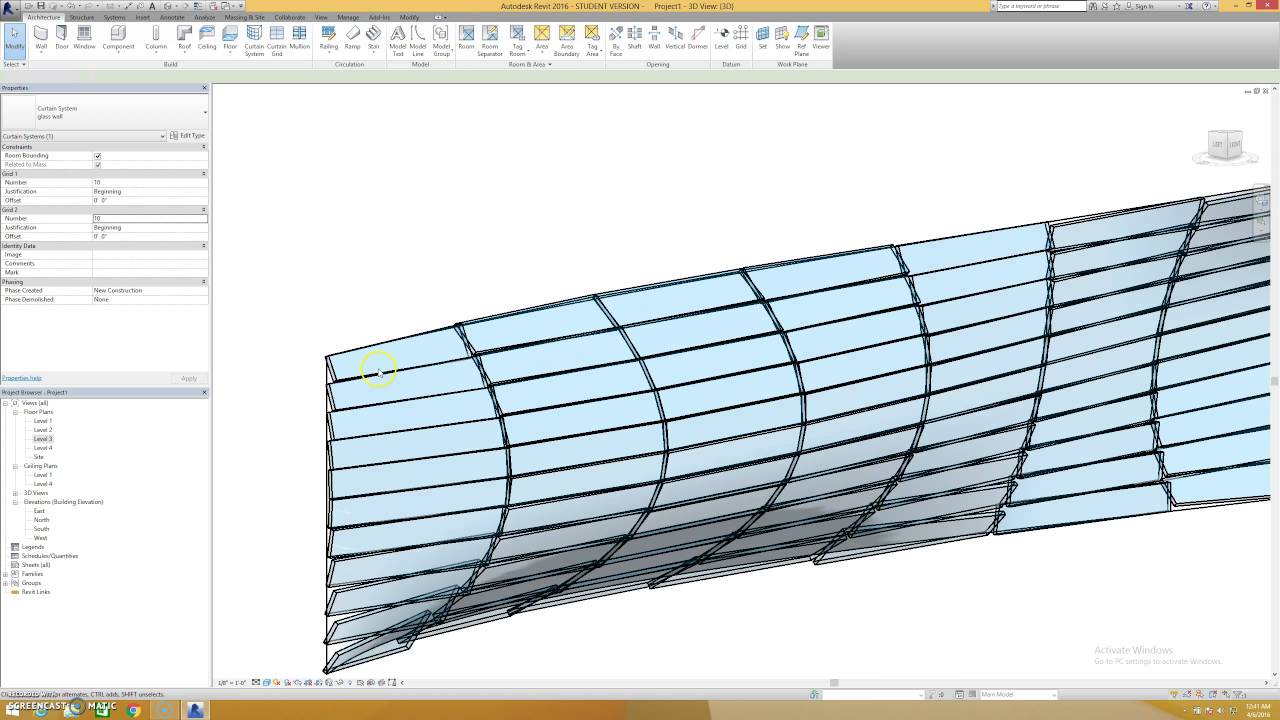Image resolution: width=1280 pixels, height=720 pixels.
Task: Open the Annotate ribbon tab
Action: (172, 17)
